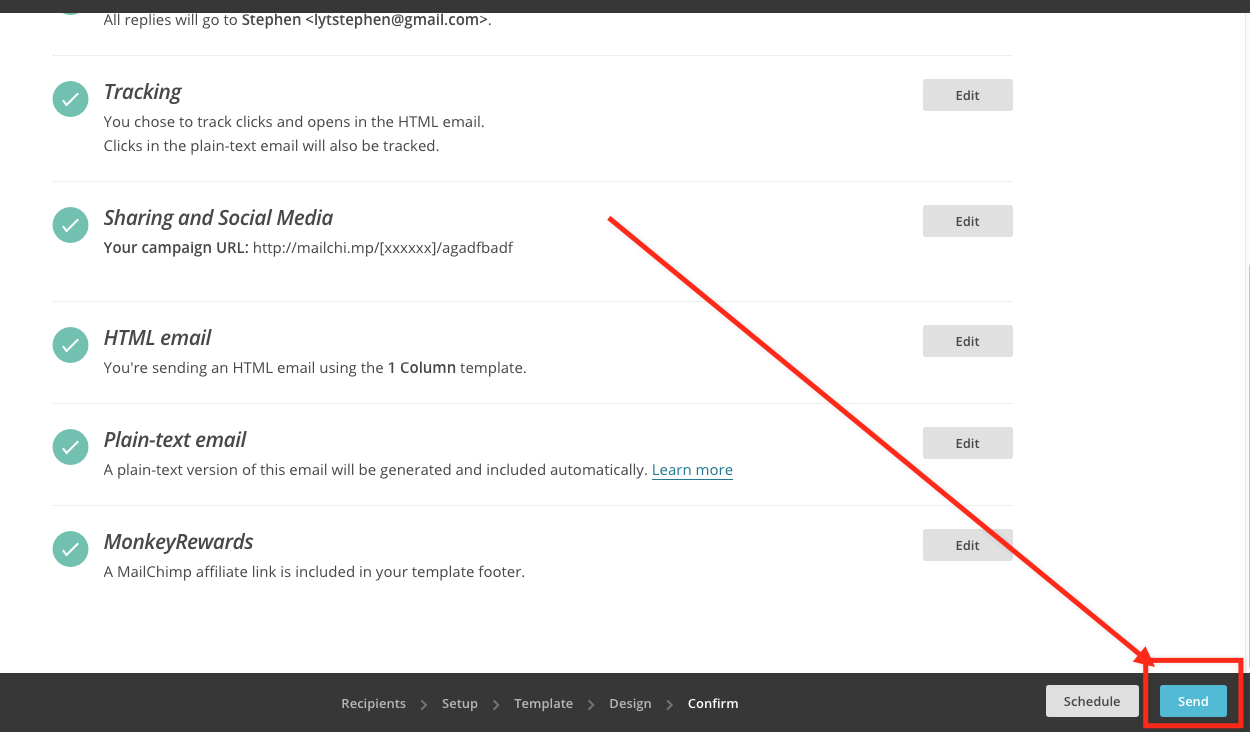Go to the Recipients step
Image resolution: width=1250 pixels, height=732 pixels.
click(x=373, y=703)
